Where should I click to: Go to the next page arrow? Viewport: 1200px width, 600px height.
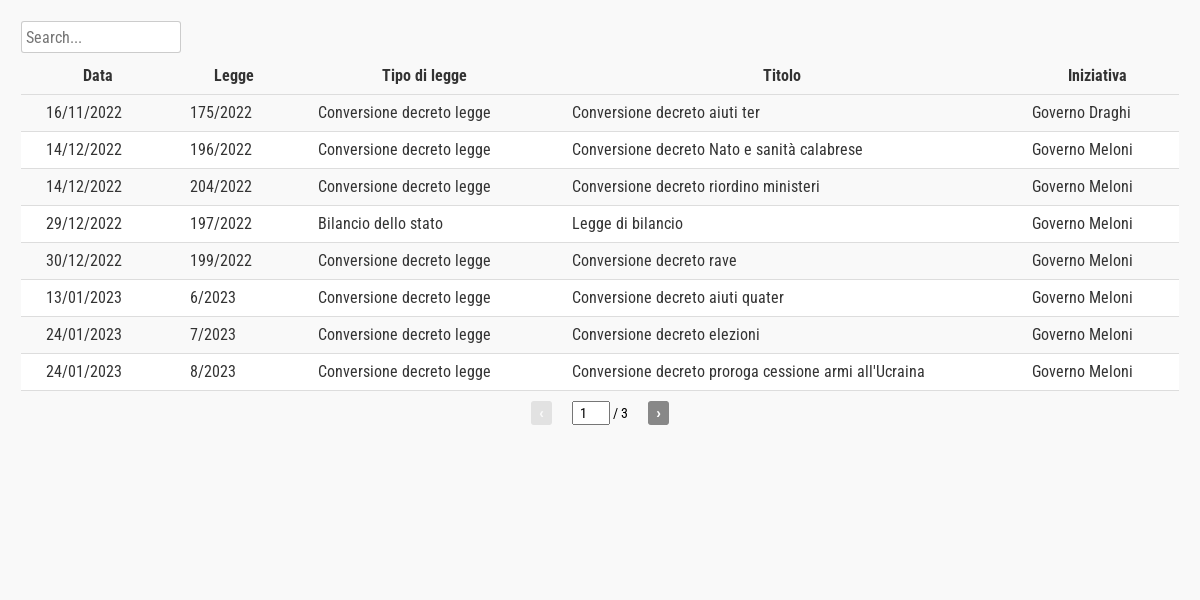pyautogui.click(x=658, y=413)
